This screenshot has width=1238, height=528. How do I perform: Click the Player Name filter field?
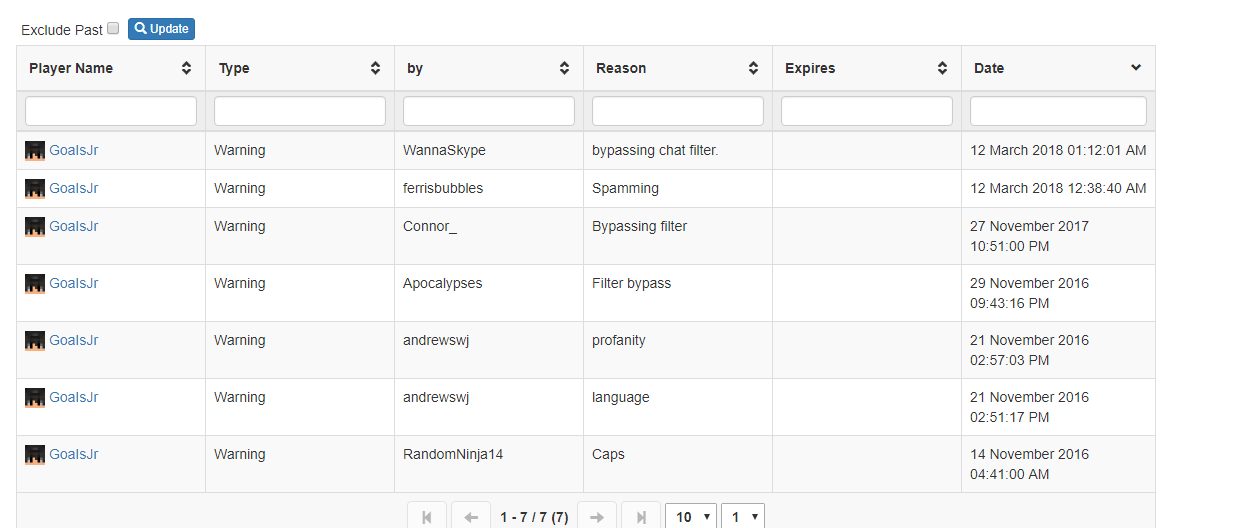click(111, 111)
